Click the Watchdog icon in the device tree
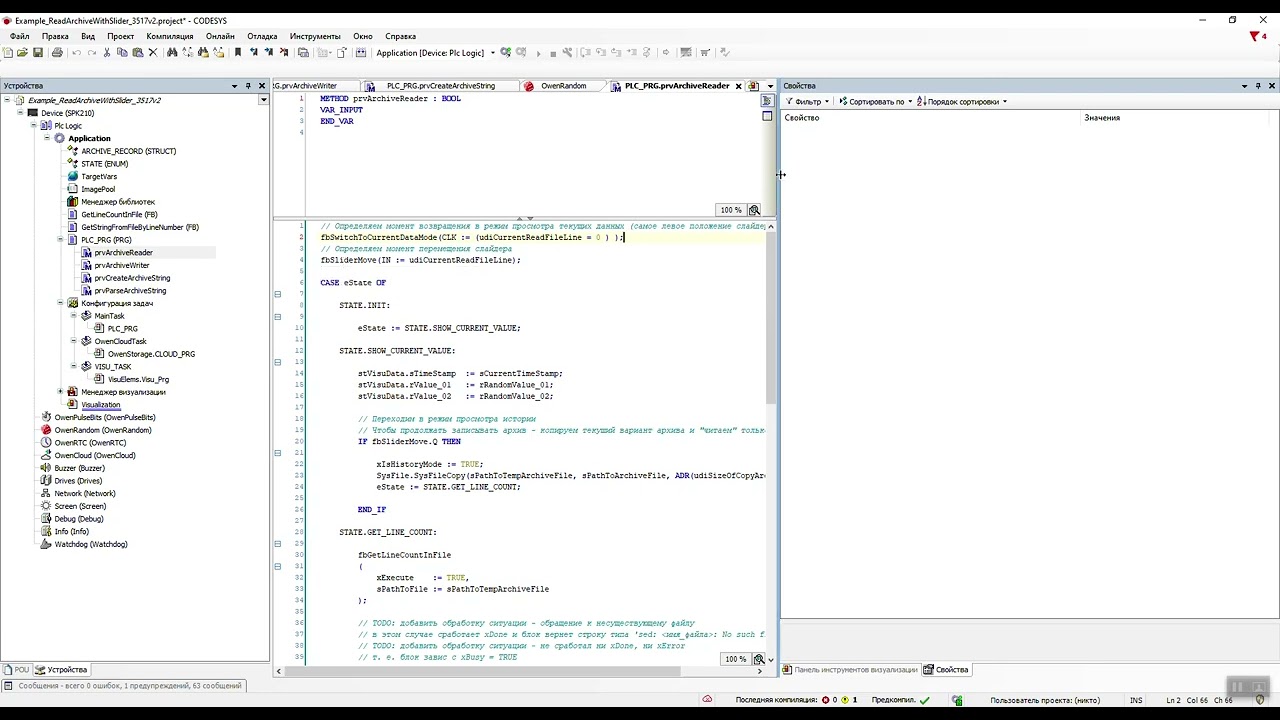Viewport: 1280px width, 720px height. point(46,544)
